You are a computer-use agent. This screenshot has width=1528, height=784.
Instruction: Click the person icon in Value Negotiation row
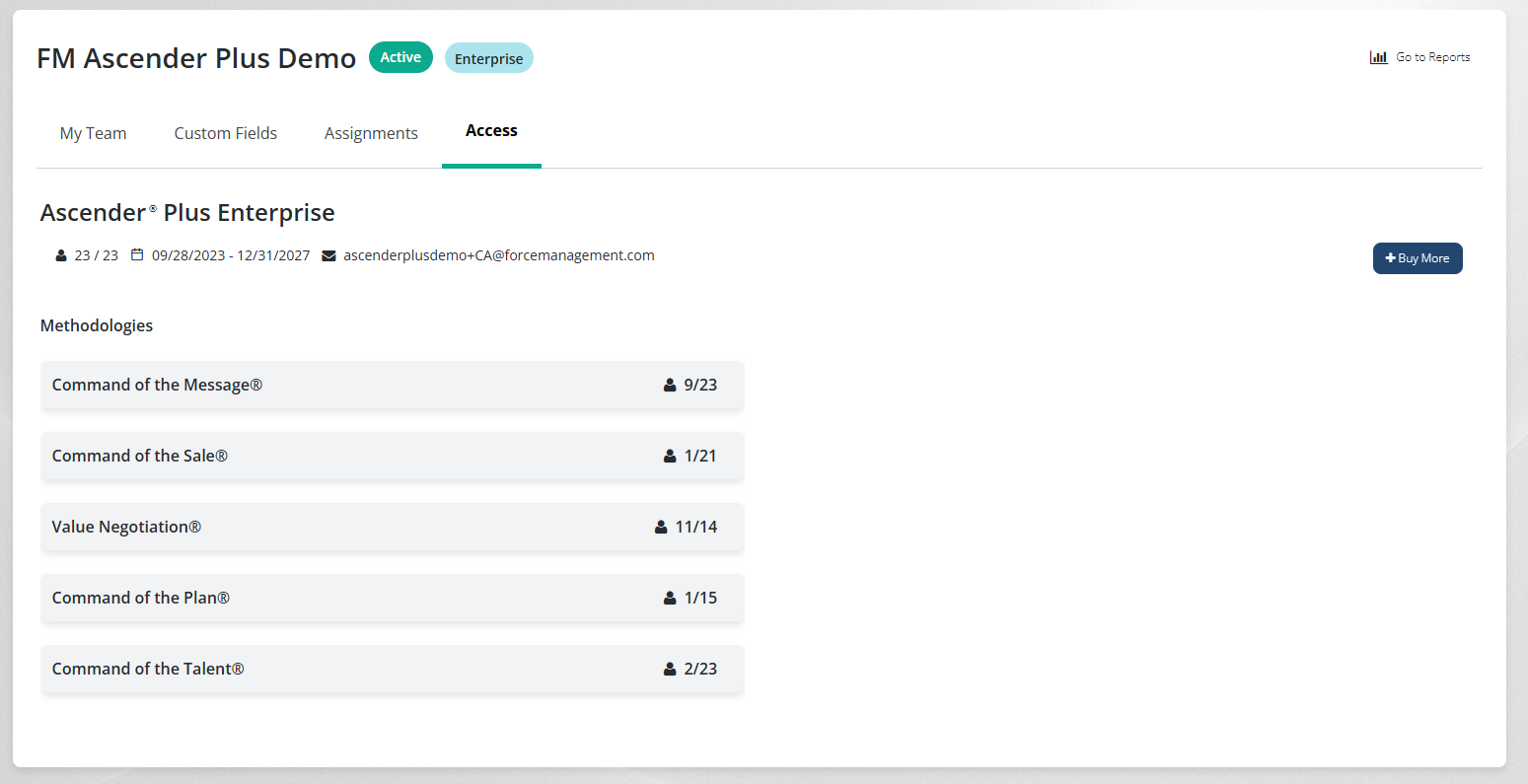click(661, 527)
